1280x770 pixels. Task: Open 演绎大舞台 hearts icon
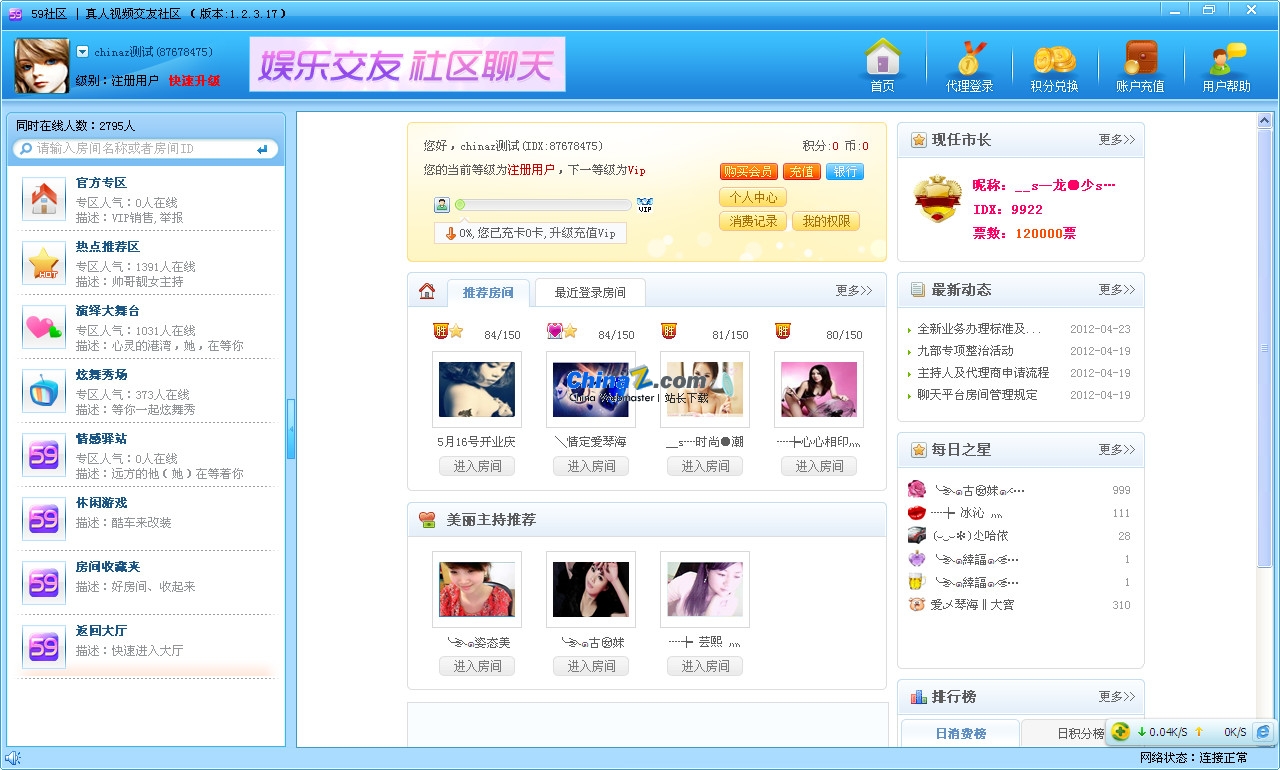pyautogui.click(x=44, y=327)
